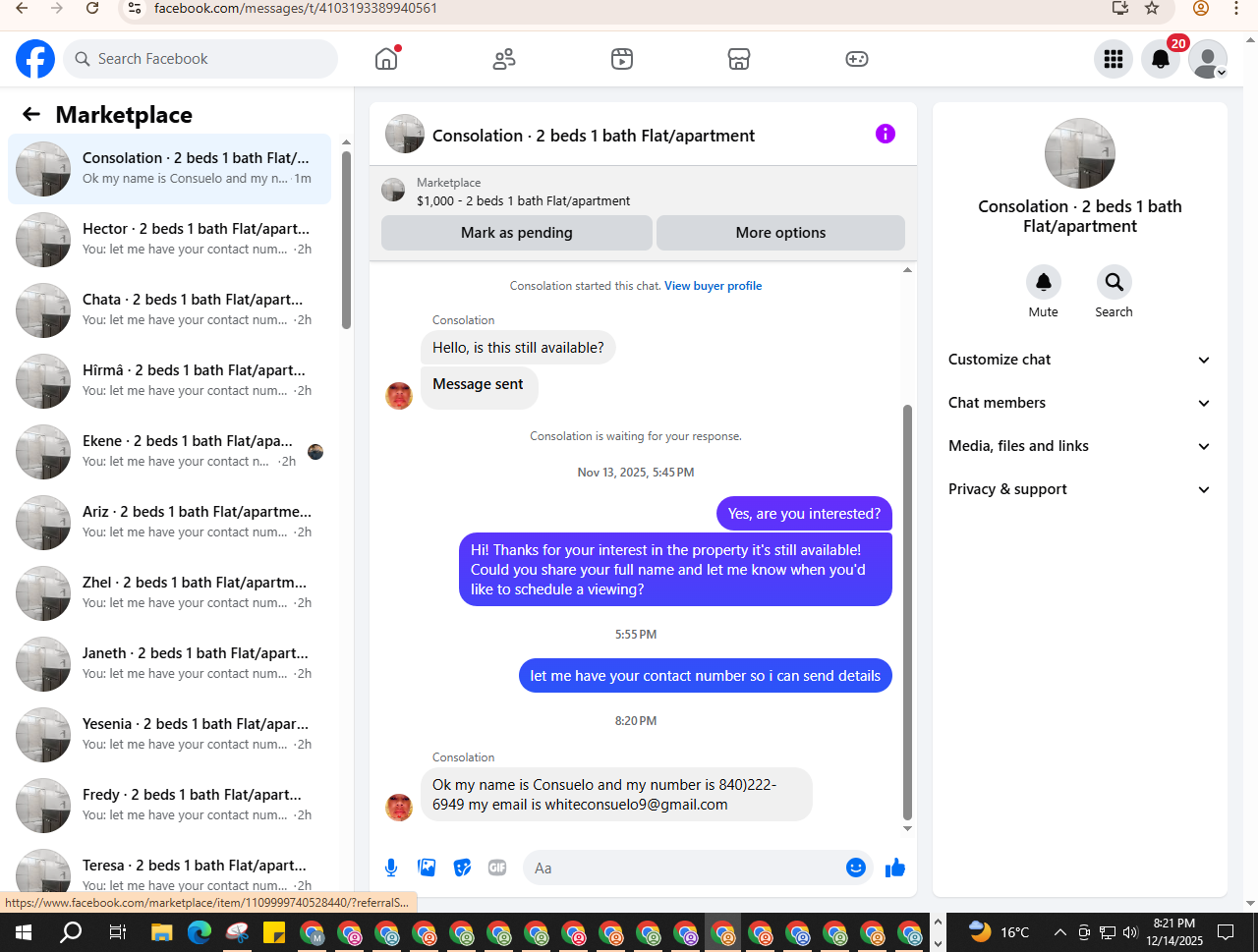Open the Janeth conversation
The image size is (1258, 952).
(169, 663)
